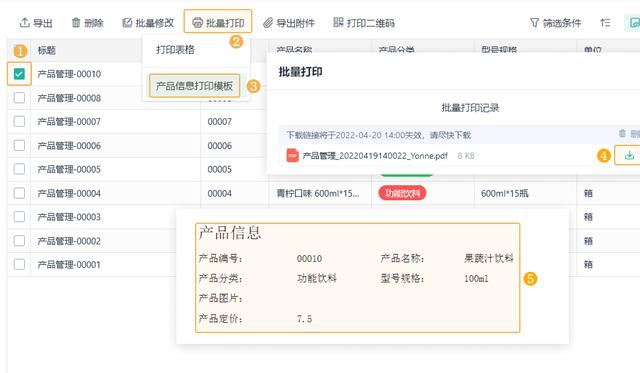This screenshot has width=640, height=373.
Task: Click the red 功能饮料 category tag
Action: [x=402, y=193]
